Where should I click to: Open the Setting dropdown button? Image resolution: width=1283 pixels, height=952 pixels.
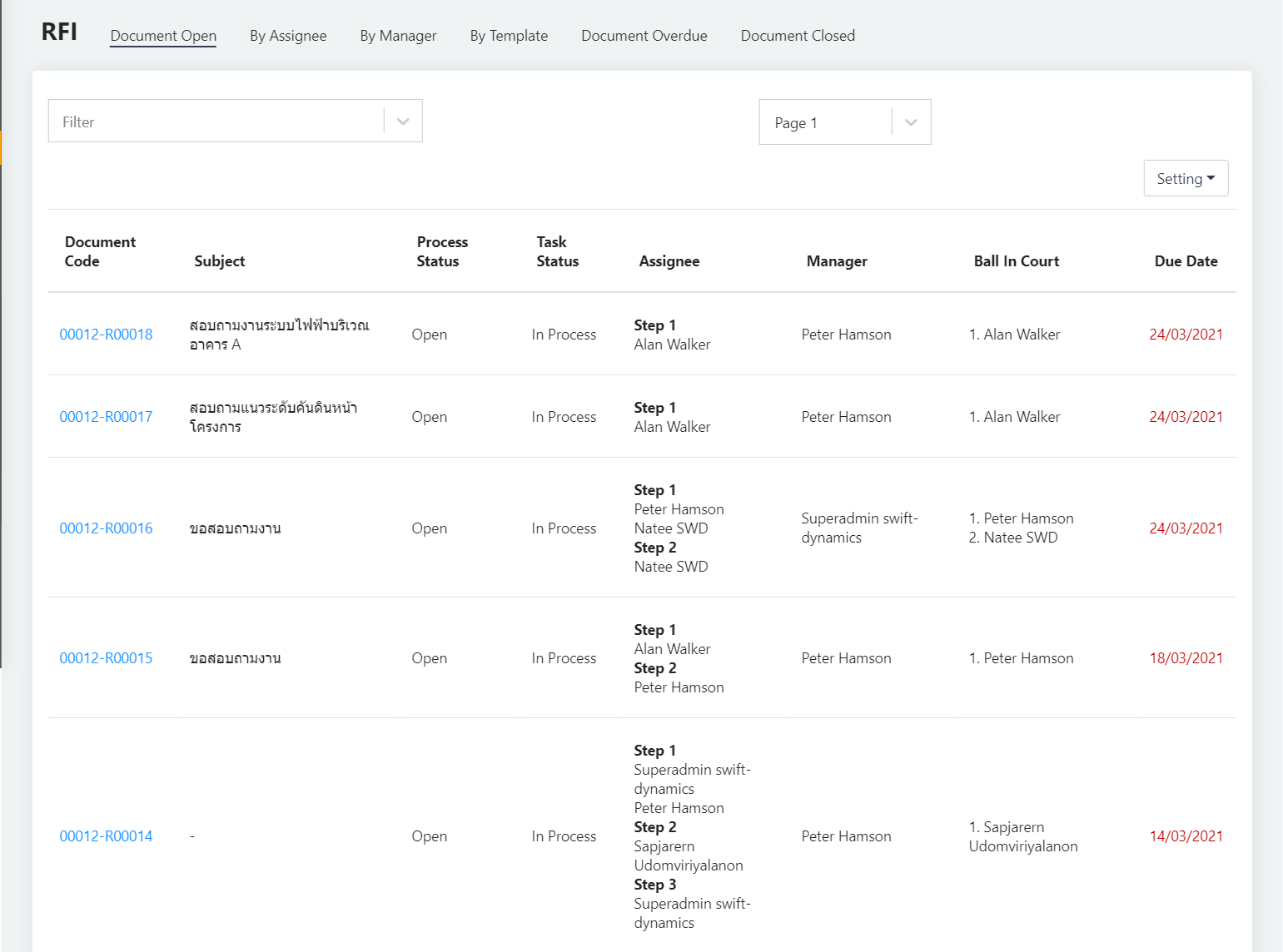(1185, 178)
